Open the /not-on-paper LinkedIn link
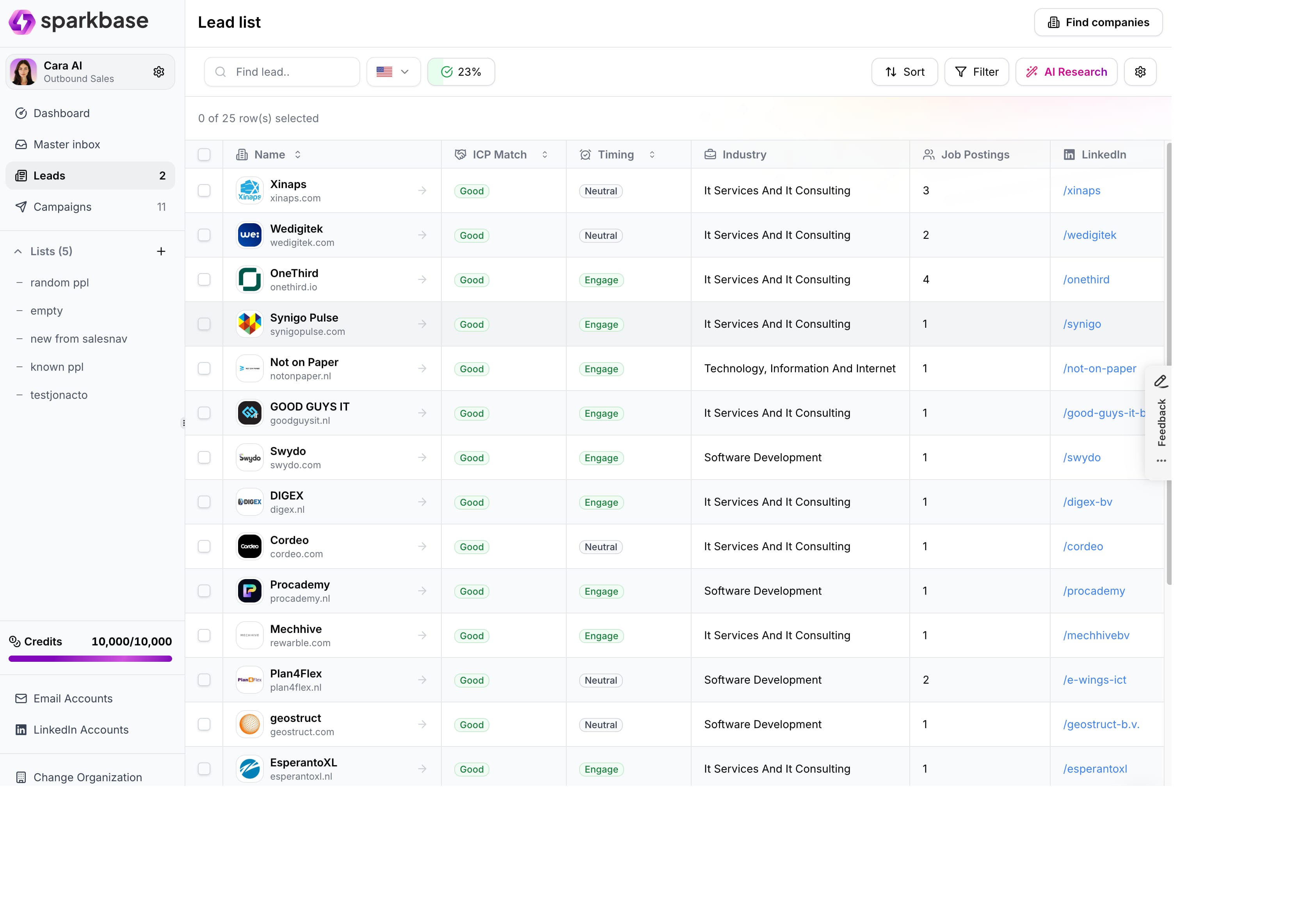1316x901 pixels. [x=1100, y=369]
